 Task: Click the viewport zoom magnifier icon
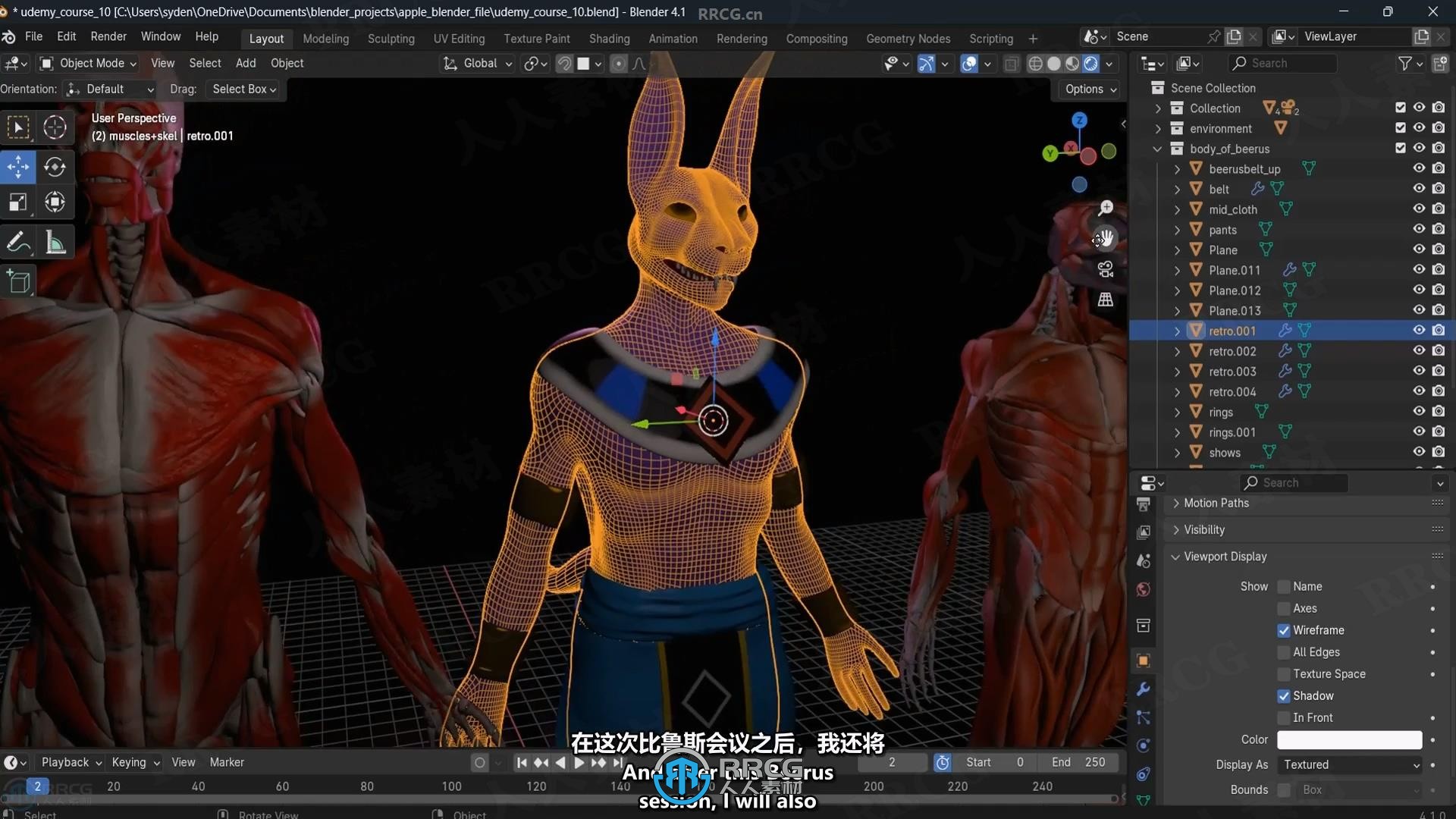(1106, 208)
